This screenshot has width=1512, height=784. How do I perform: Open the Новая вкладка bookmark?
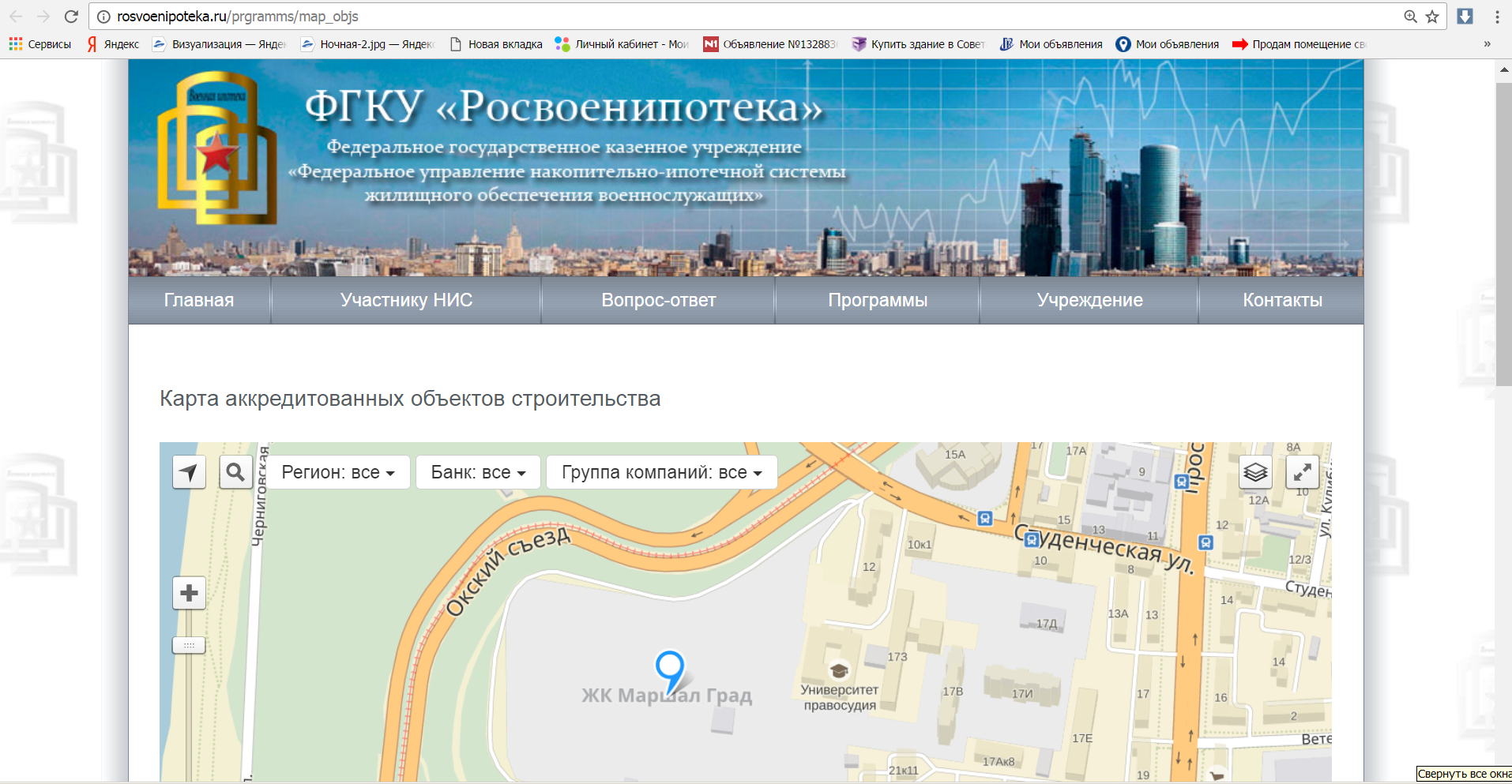496,44
